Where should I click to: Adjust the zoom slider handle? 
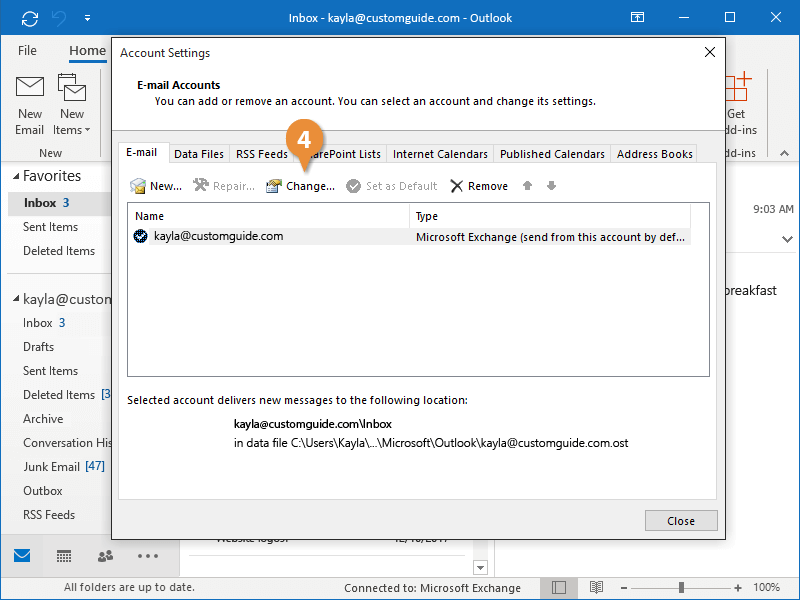tap(681, 588)
